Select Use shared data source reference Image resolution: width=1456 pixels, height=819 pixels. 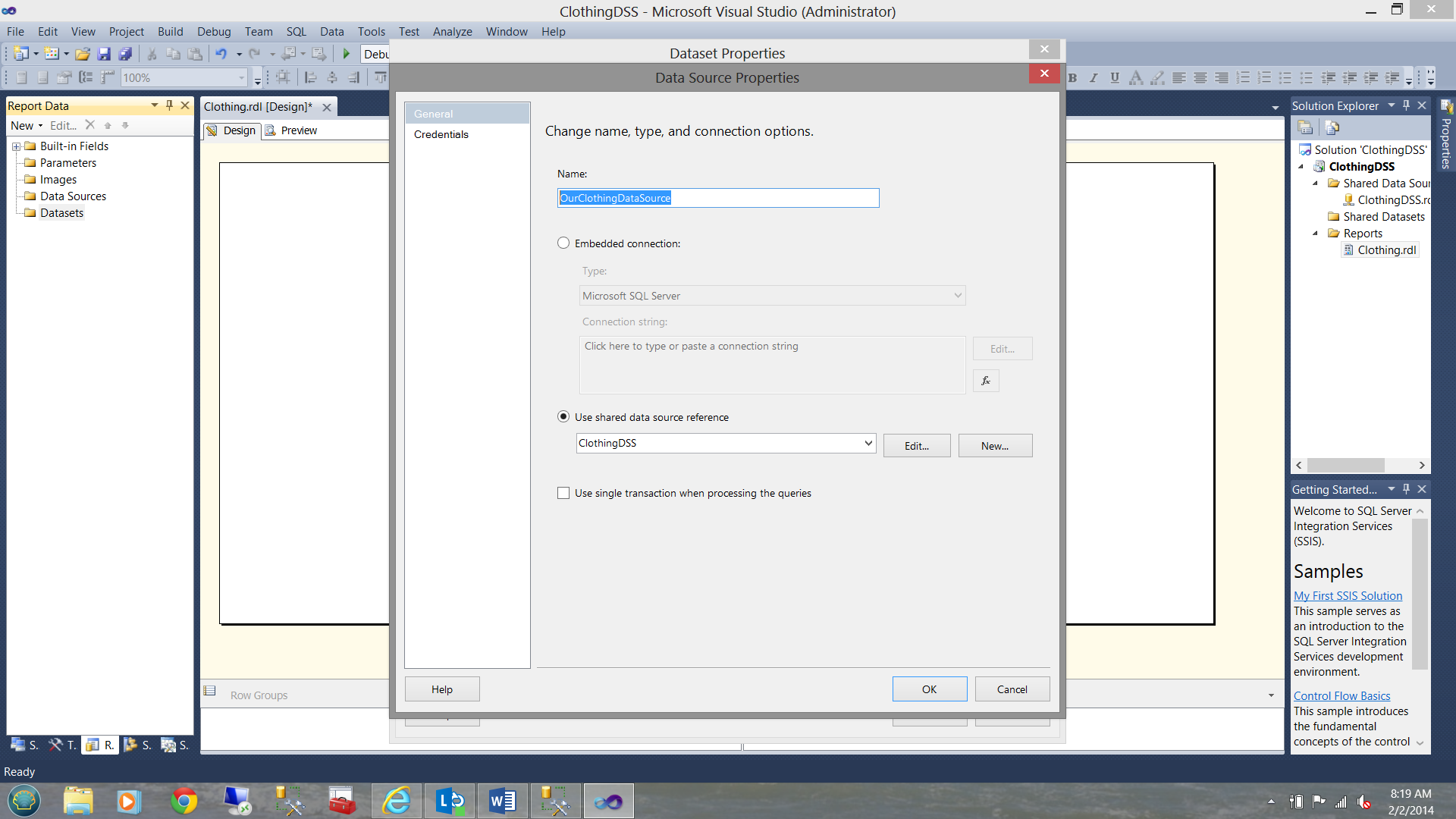coord(563,417)
